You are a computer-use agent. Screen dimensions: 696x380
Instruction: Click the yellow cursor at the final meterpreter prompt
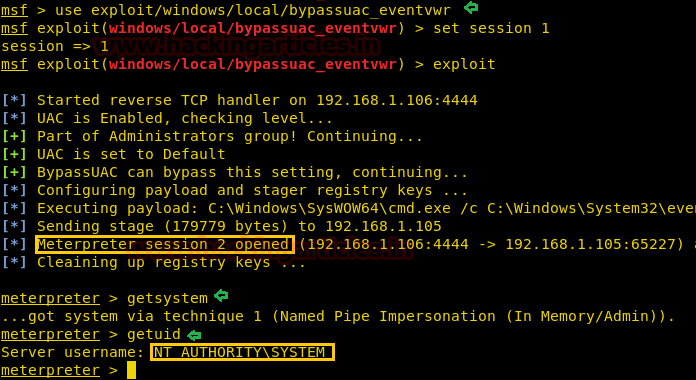(131, 370)
